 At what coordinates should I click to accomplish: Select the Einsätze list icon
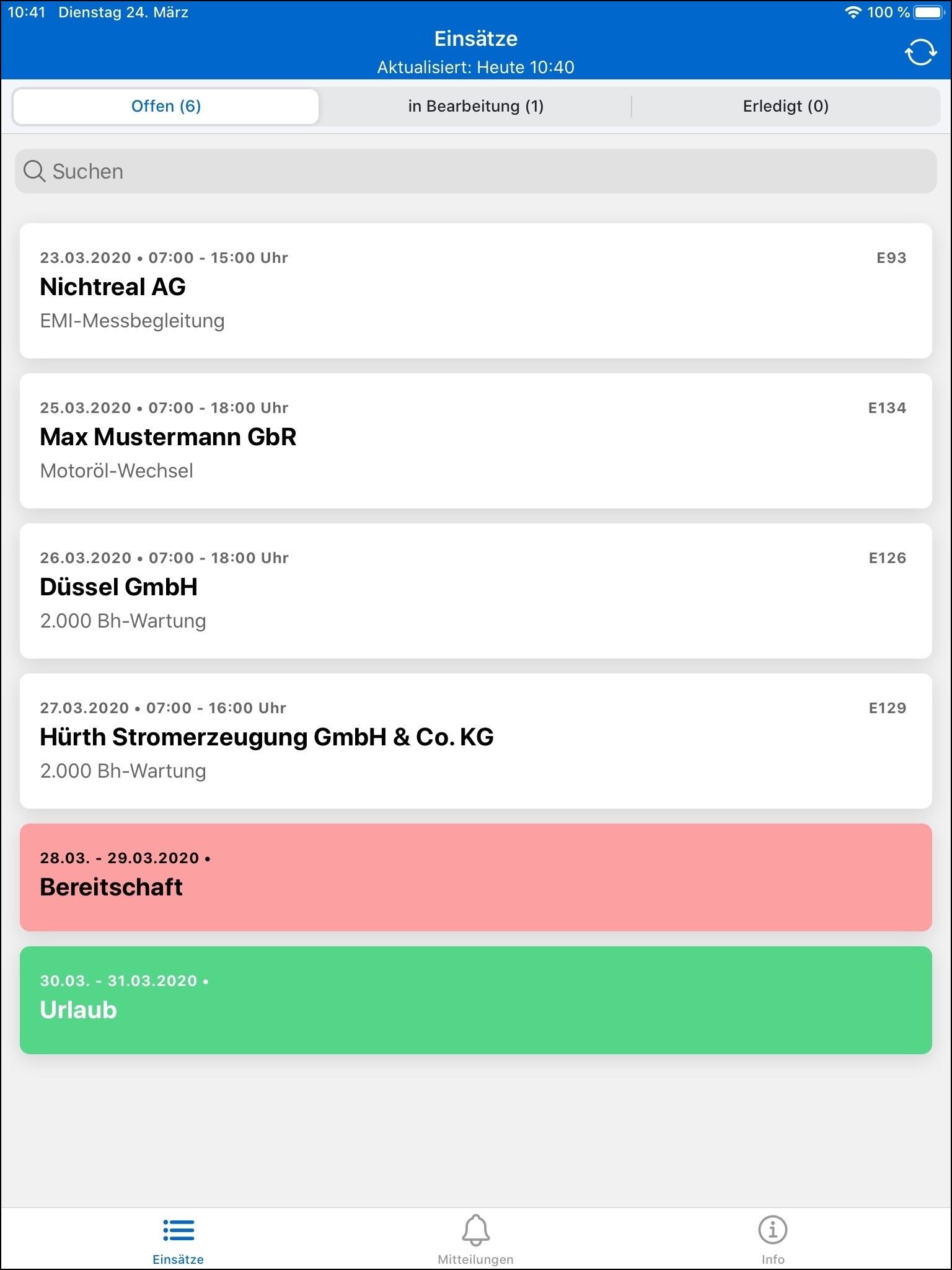tap(178, 1230)
